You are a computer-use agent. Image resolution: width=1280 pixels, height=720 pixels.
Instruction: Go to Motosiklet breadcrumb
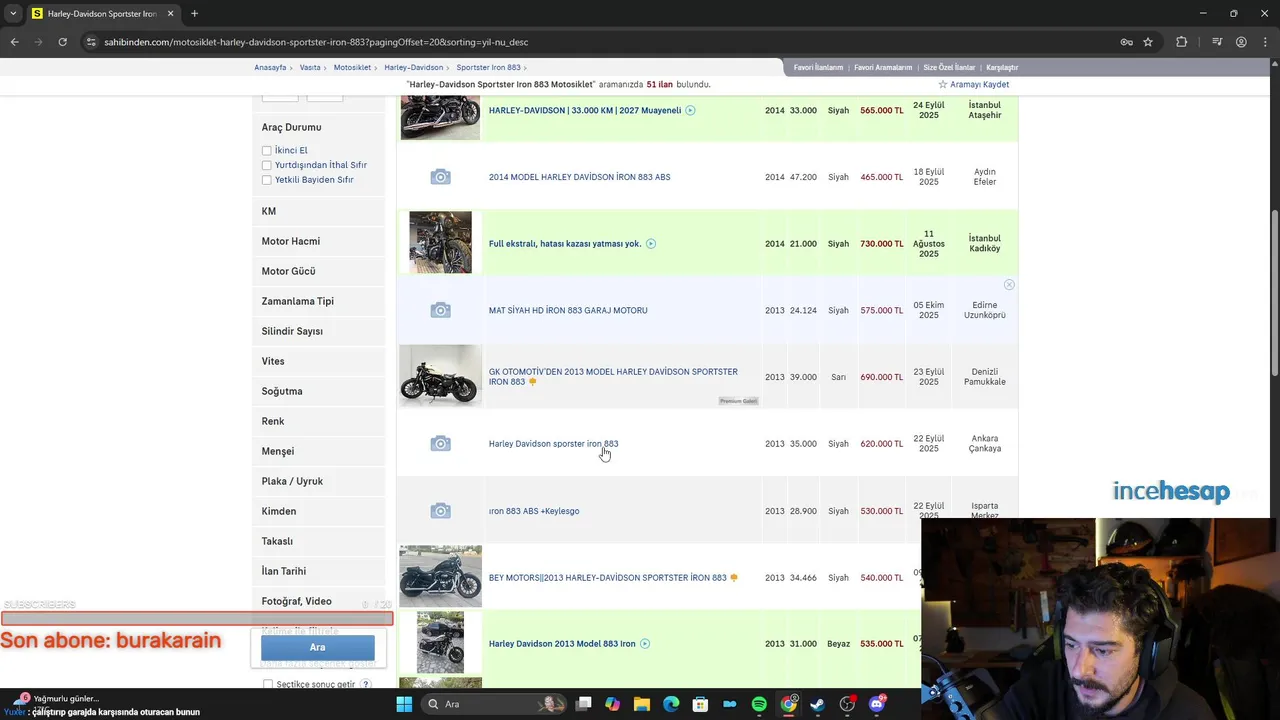[352, 68]
